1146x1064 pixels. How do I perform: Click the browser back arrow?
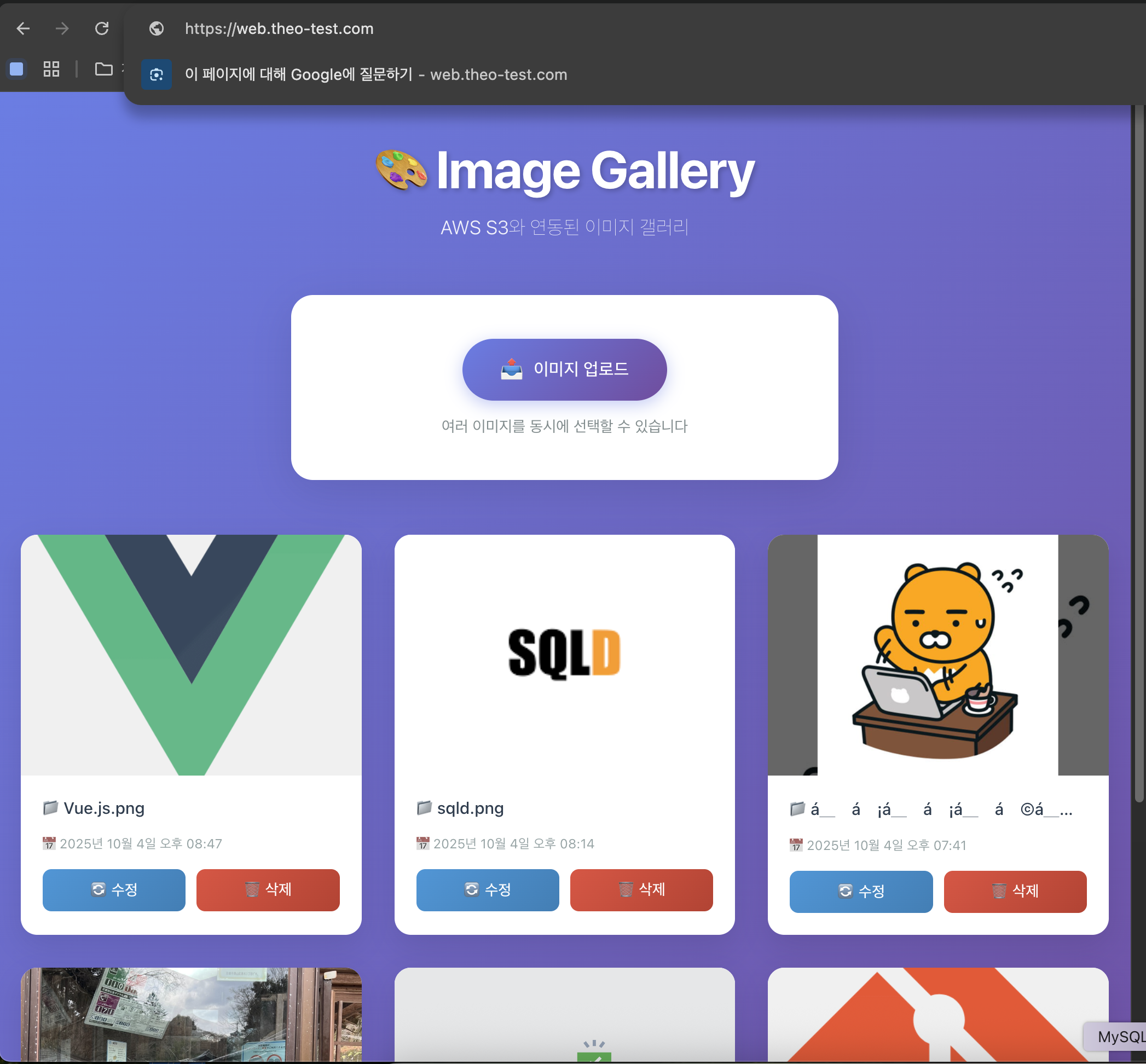click(23, 28)
